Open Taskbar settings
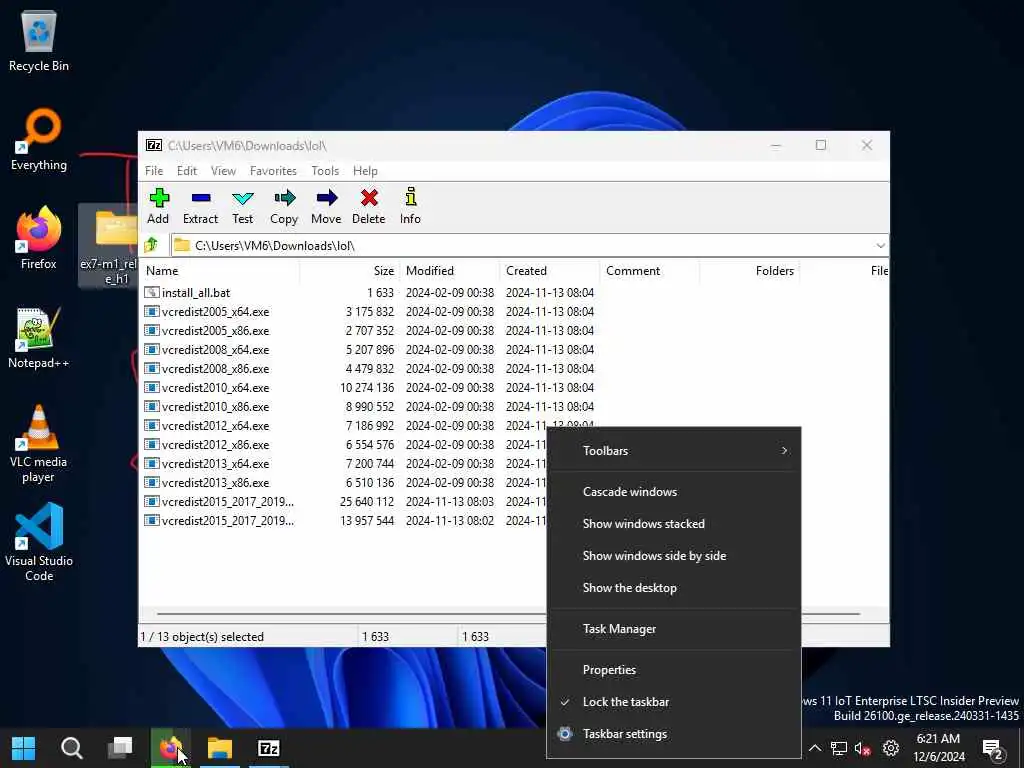This screenshot has width=1024, height=768. [674, 734]
